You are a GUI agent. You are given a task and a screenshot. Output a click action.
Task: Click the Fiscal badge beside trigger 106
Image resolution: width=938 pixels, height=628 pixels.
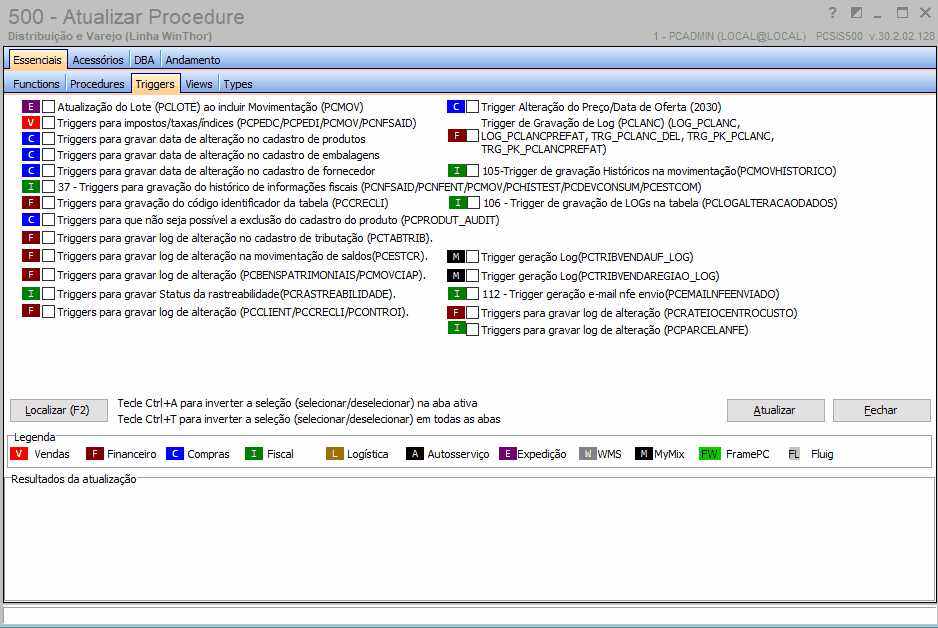tap(458, 203)
